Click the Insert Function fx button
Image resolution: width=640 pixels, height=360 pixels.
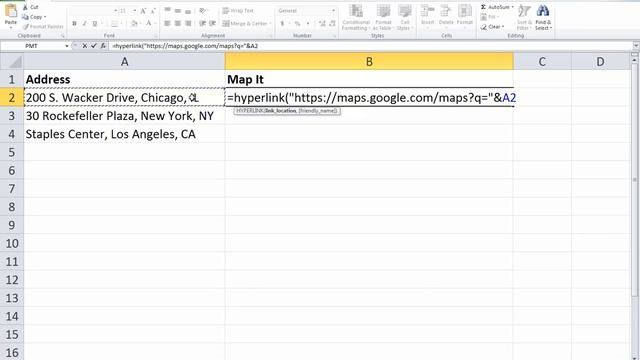103,46
